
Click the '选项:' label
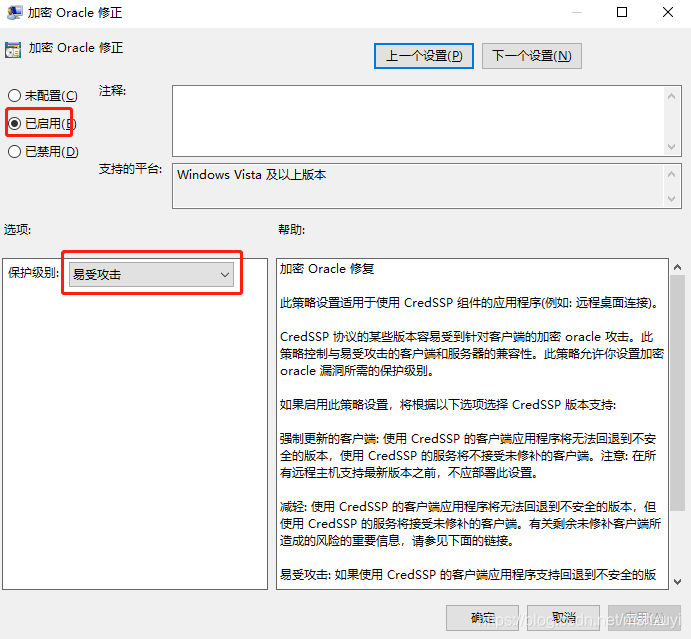pos(18,230)
